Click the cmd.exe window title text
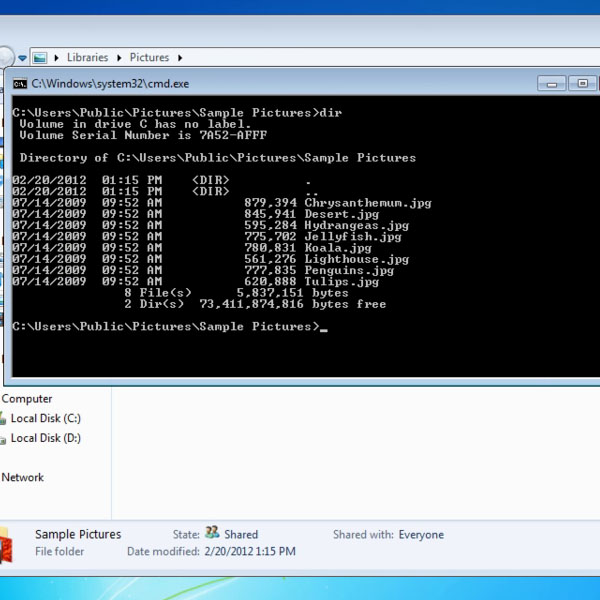600x600 pixels. click(x=110, y=83)
